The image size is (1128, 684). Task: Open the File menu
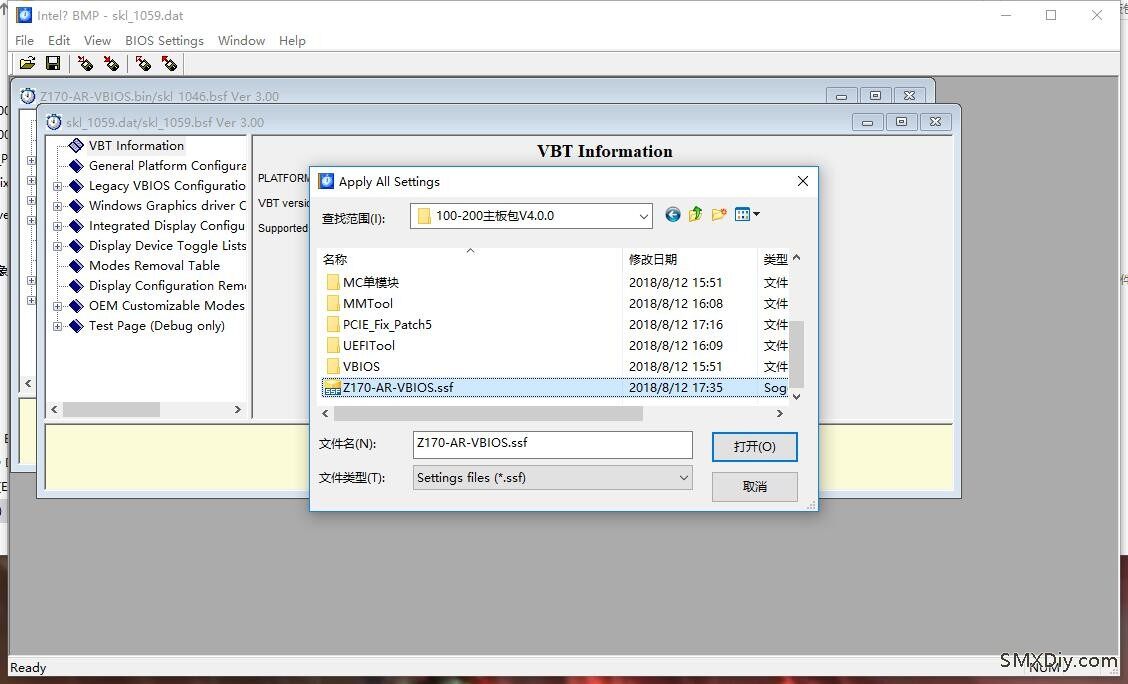[x=24, y=40]
